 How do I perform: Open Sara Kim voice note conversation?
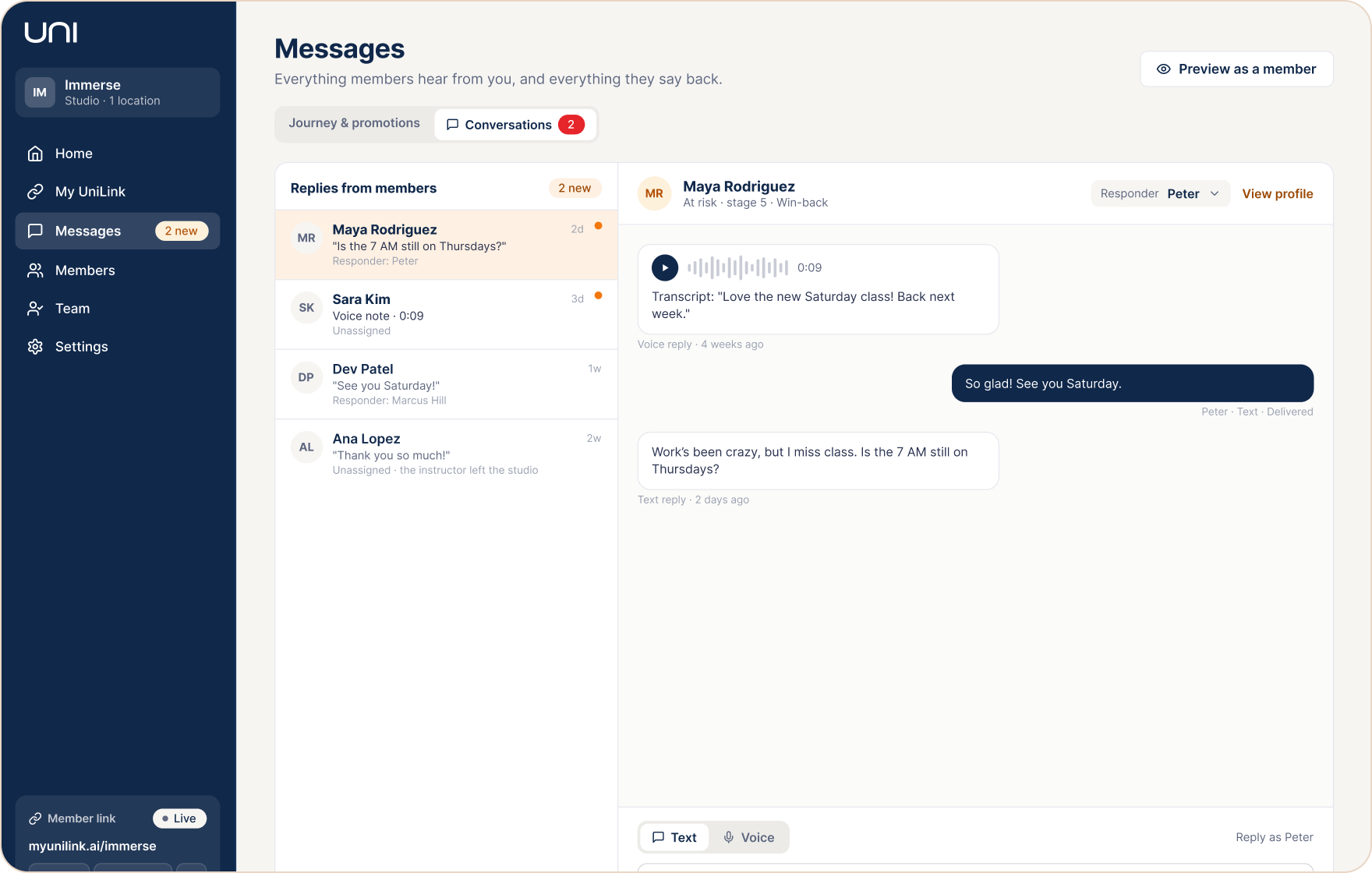tap(447, 314)
